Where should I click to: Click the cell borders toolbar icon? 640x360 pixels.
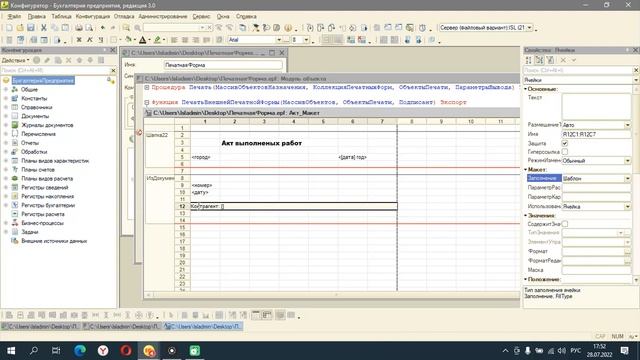(114, 40)
